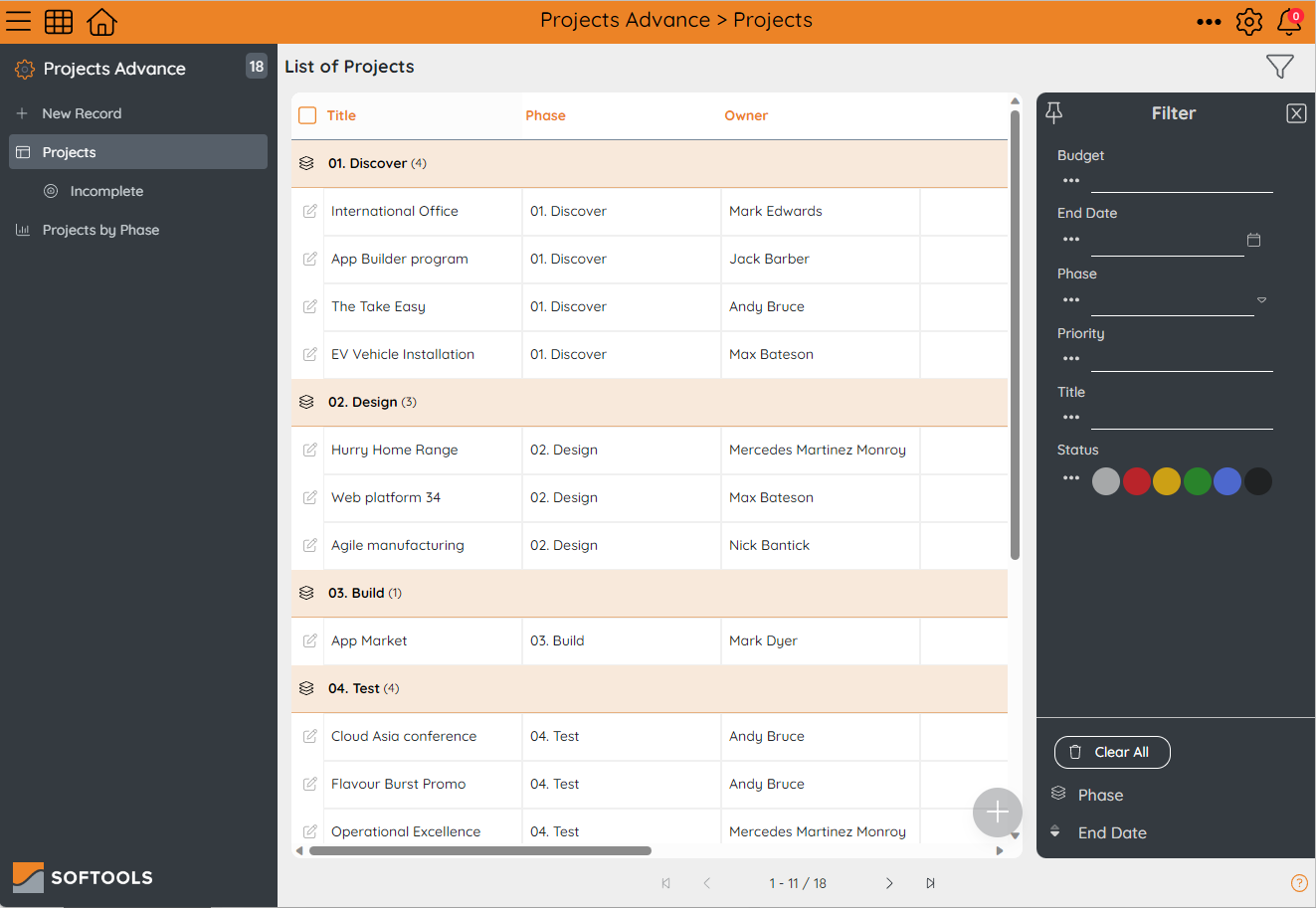
Task: Toggle the filter funnel icon
Action: [1280, 67]
